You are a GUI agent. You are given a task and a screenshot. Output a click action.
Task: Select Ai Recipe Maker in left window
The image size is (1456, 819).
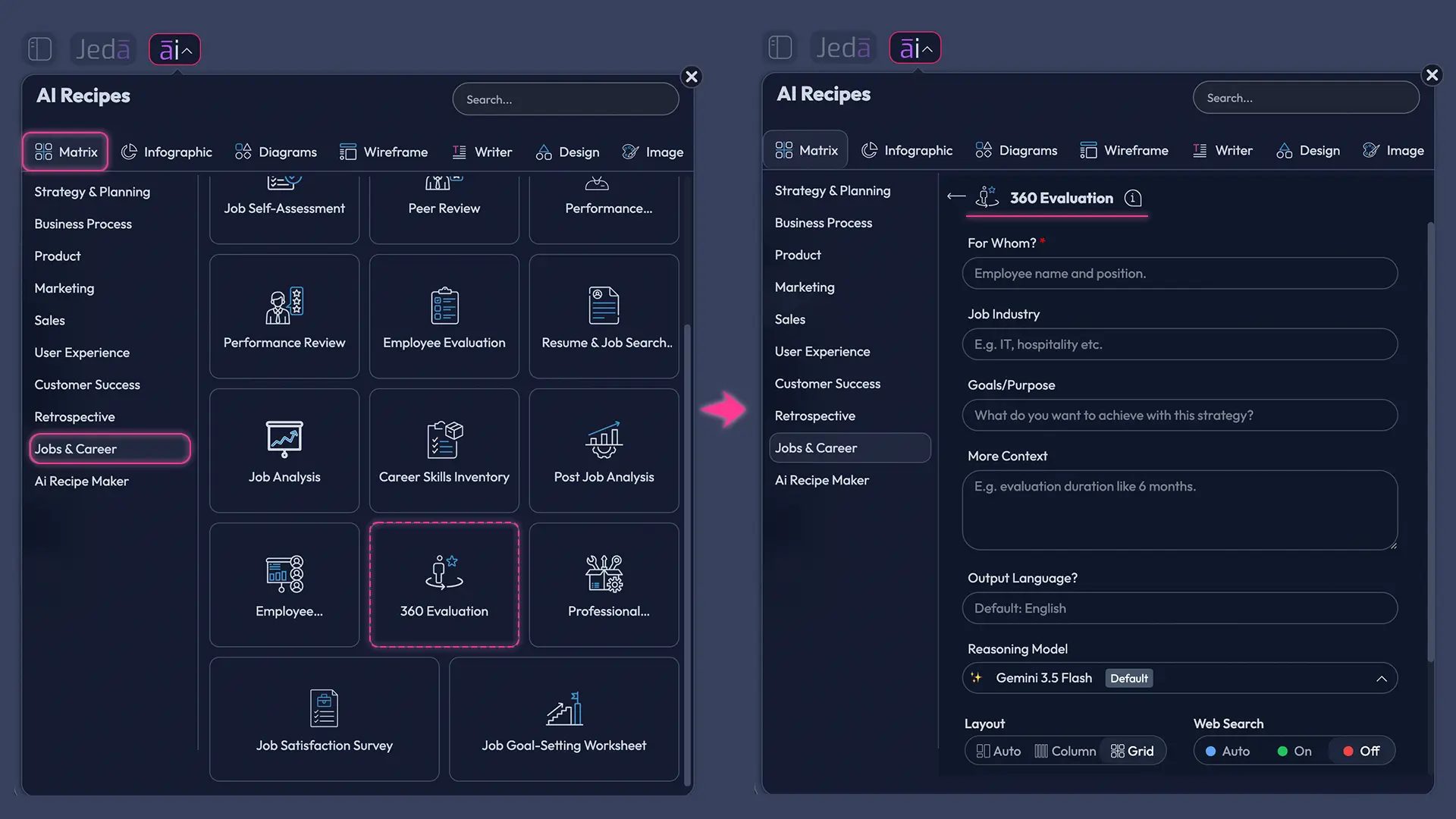(81, 481)
